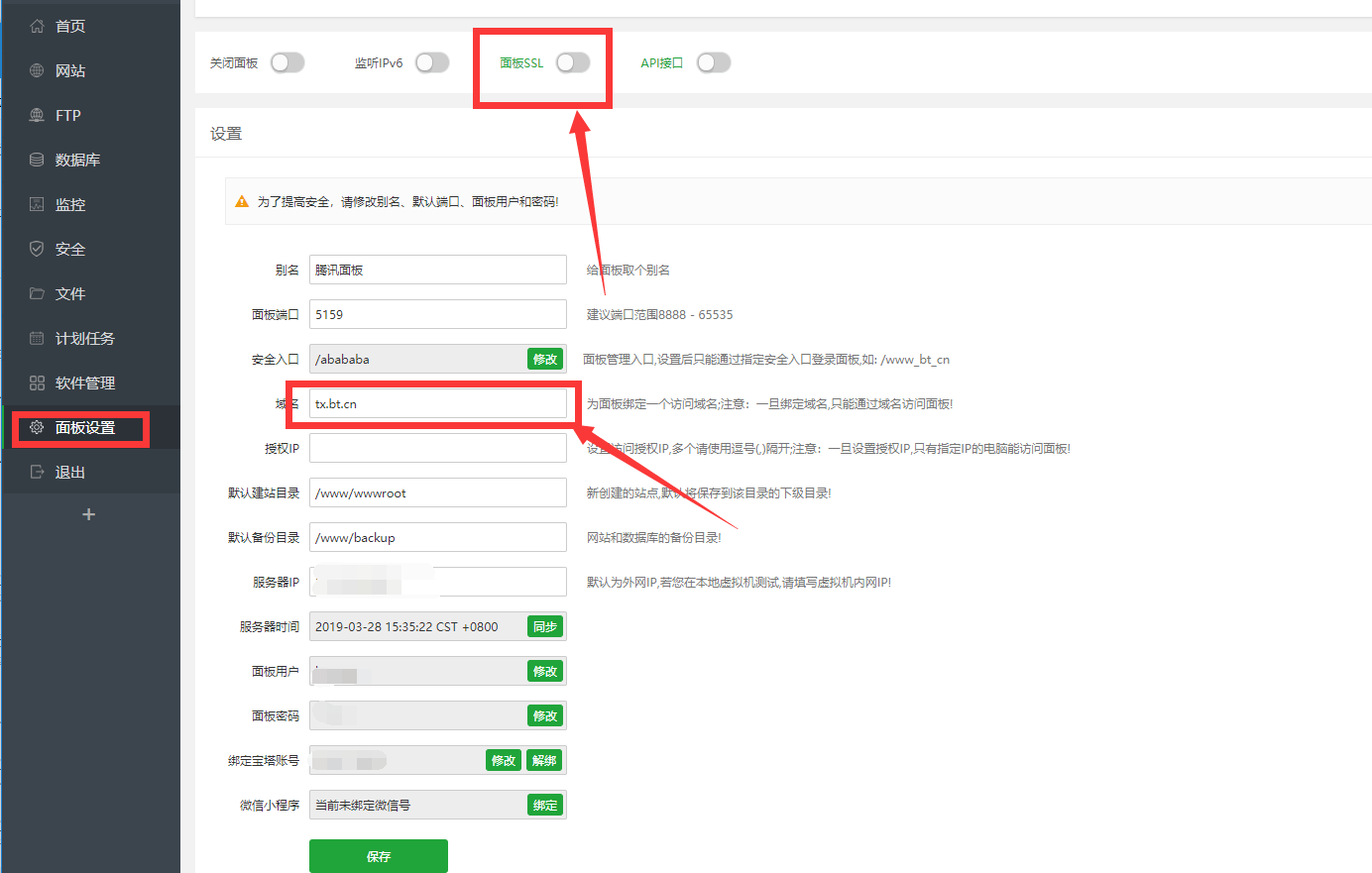This screenshot has width=1372, height=873.
Task: Click the gear icon beside 面板设置
Action: pyautogui.click(x=37, y=427)
